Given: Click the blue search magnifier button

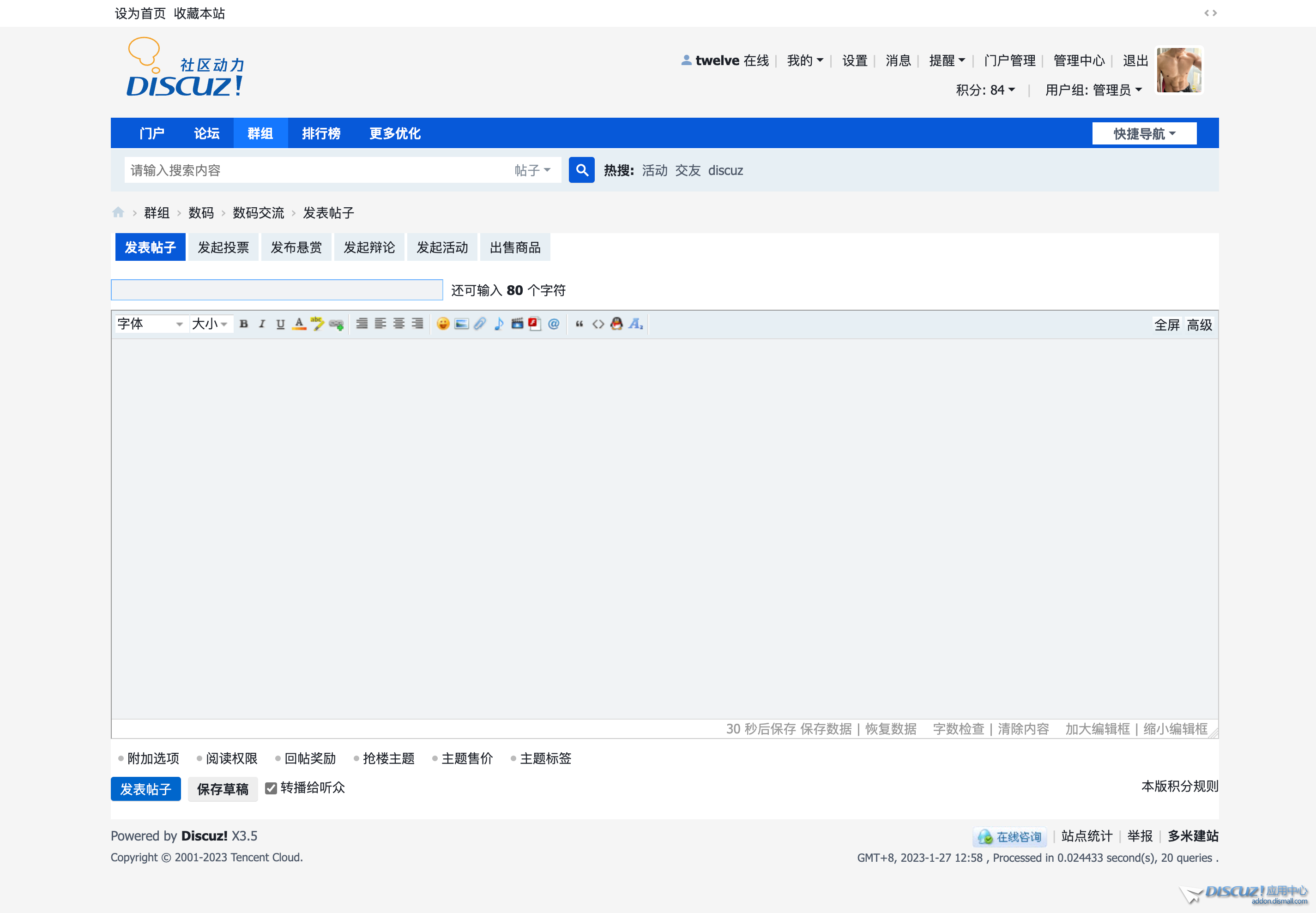Looking at the screenshot, I should coord(581,170).
